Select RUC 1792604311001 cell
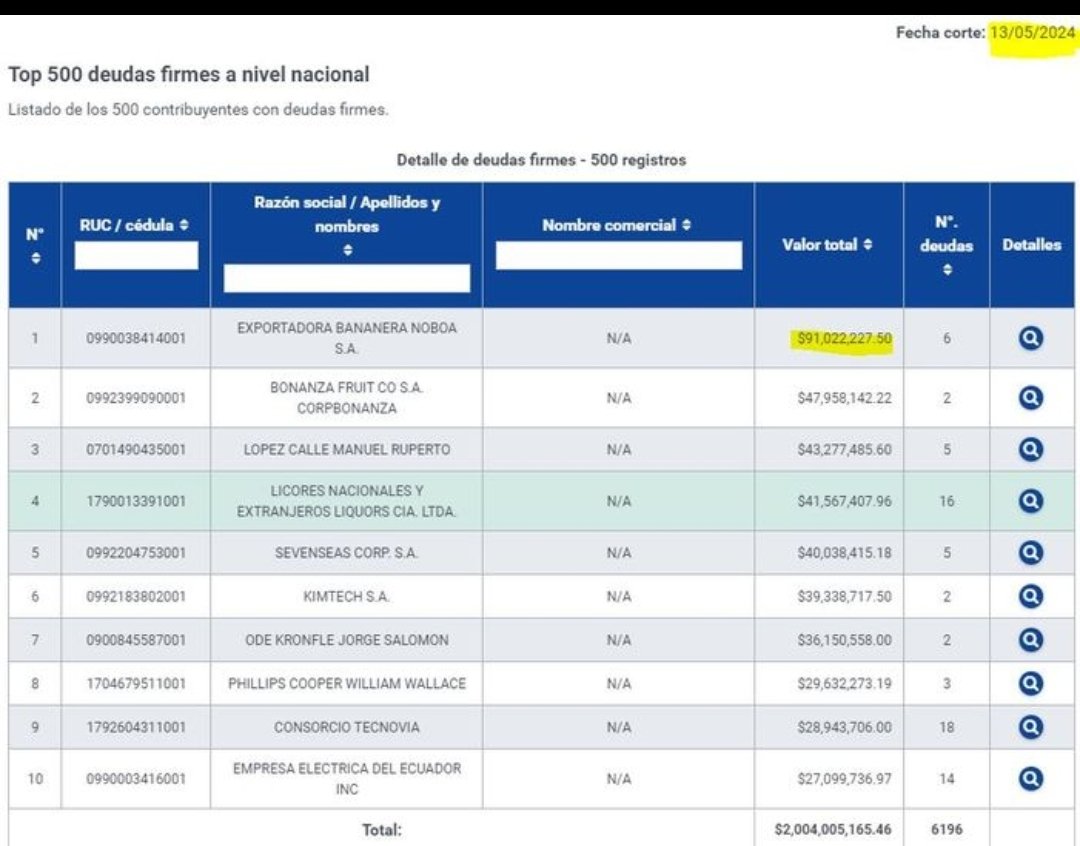This screenshot has height=846, width=1080. point(136,728)
